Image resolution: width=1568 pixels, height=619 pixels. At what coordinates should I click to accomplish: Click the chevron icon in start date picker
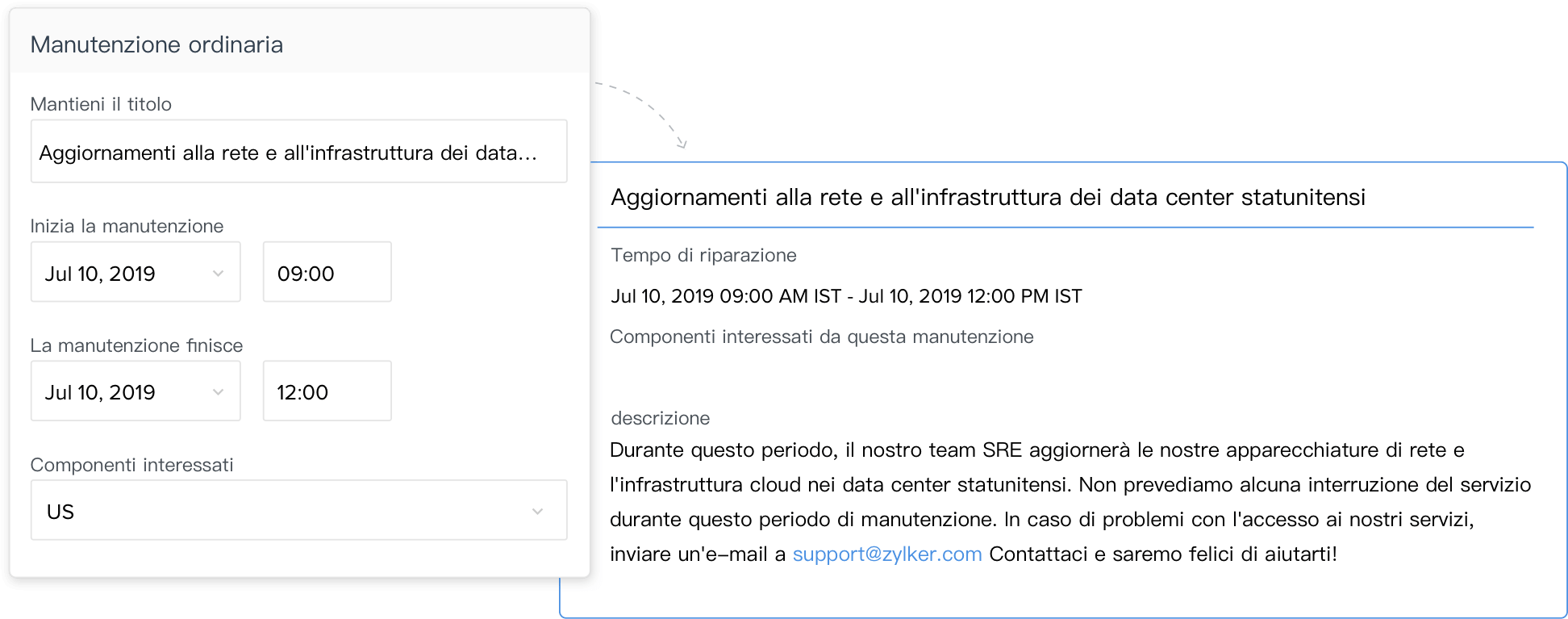[218, 274]
